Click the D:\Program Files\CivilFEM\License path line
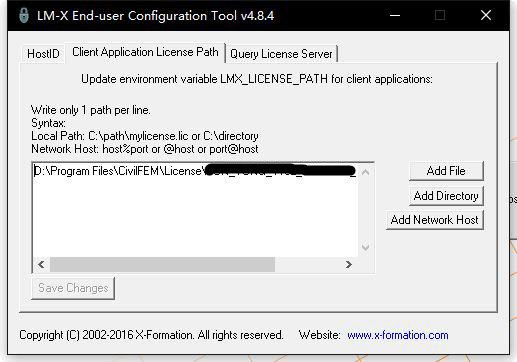 pyautogui.click(x=195, y=171)
